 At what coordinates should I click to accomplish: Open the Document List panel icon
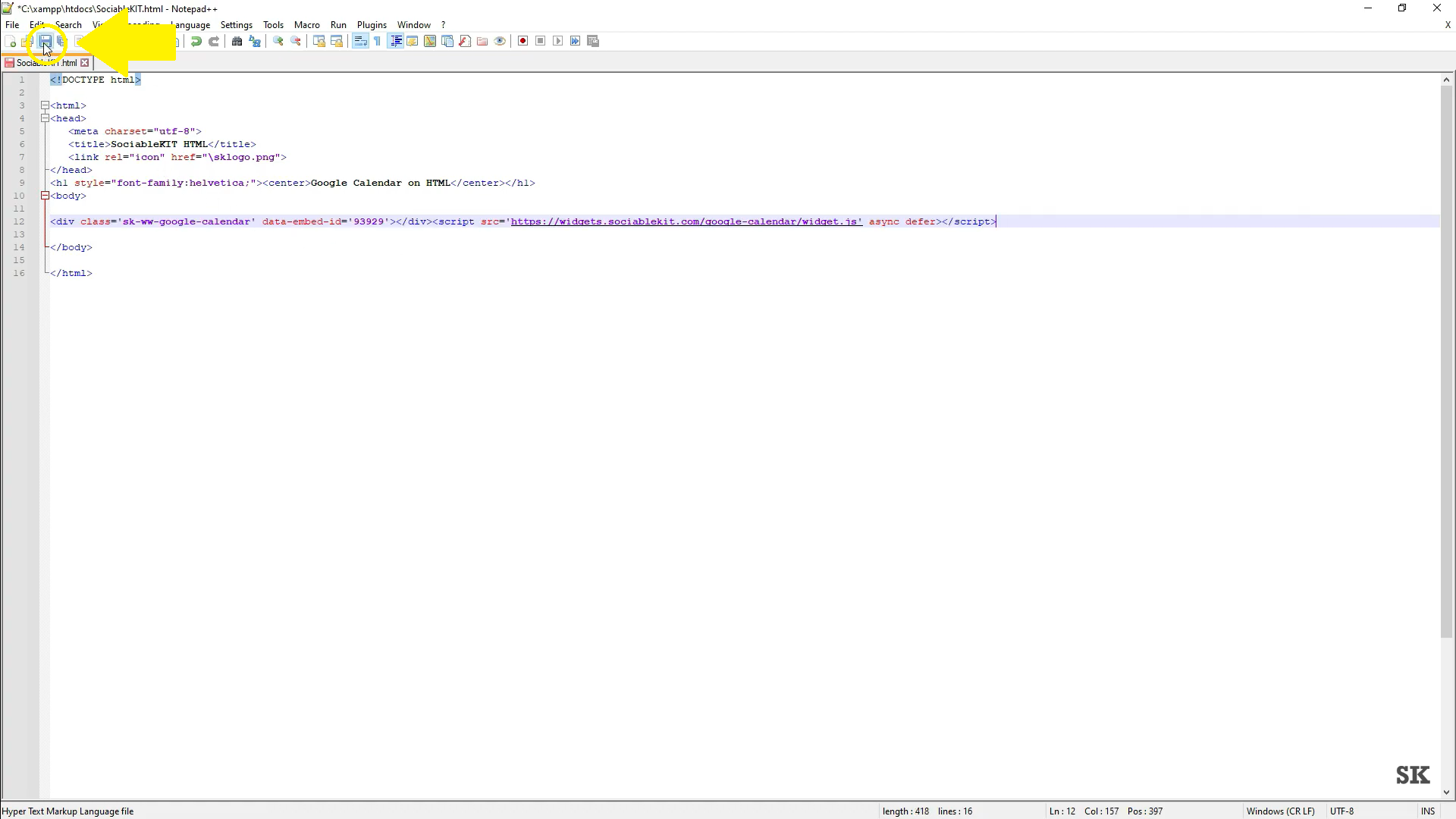(447, 42)
